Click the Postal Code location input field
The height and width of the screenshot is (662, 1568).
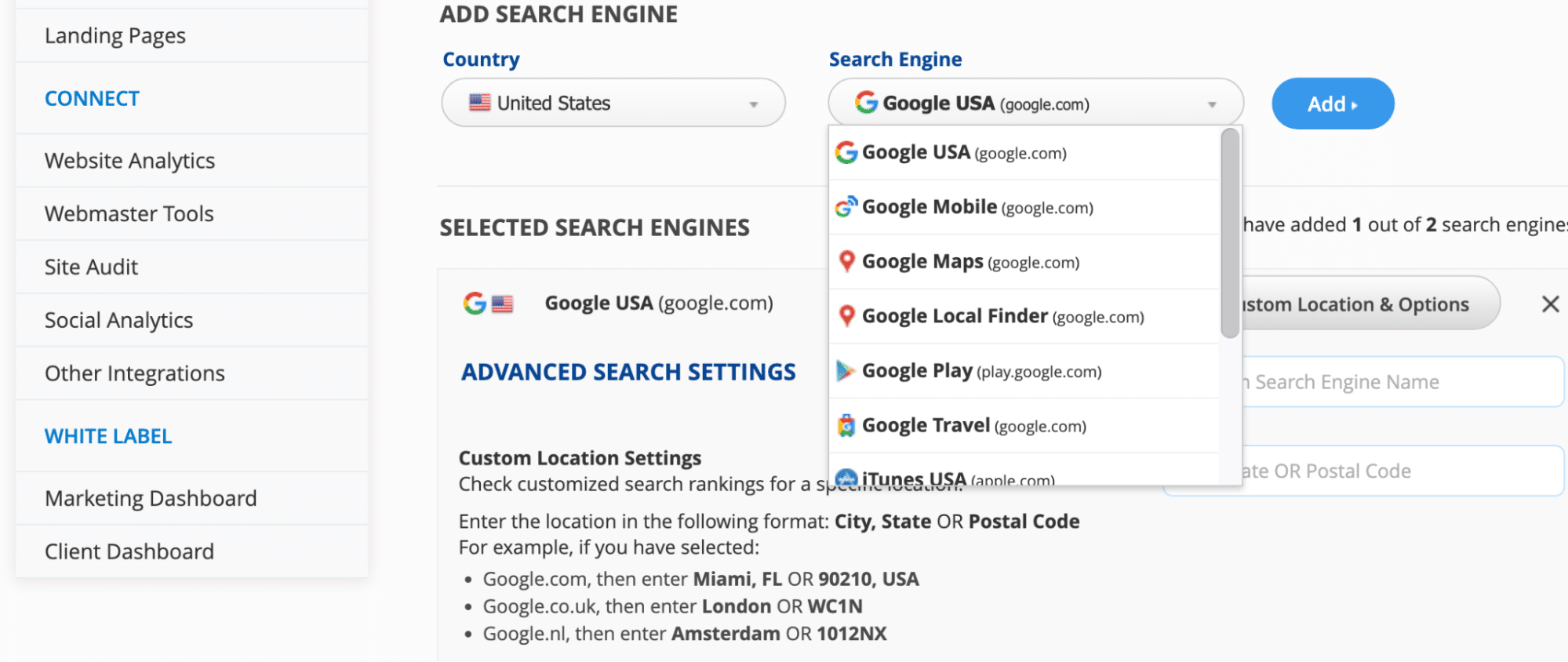coord(1402,471)
